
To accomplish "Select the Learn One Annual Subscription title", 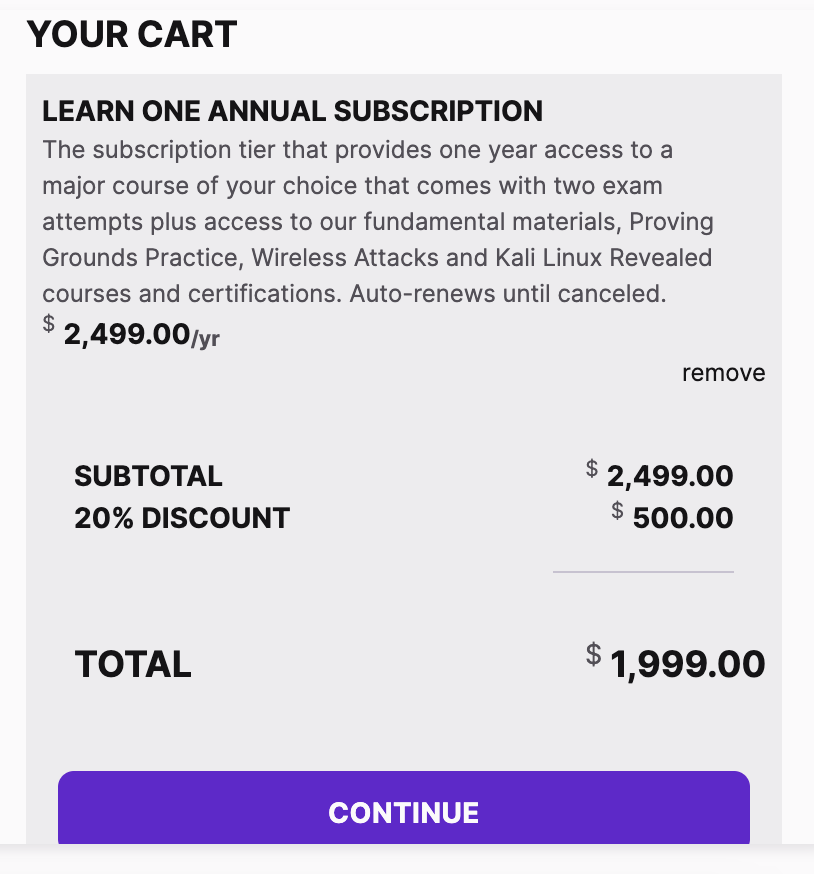I will pos(292,111).
